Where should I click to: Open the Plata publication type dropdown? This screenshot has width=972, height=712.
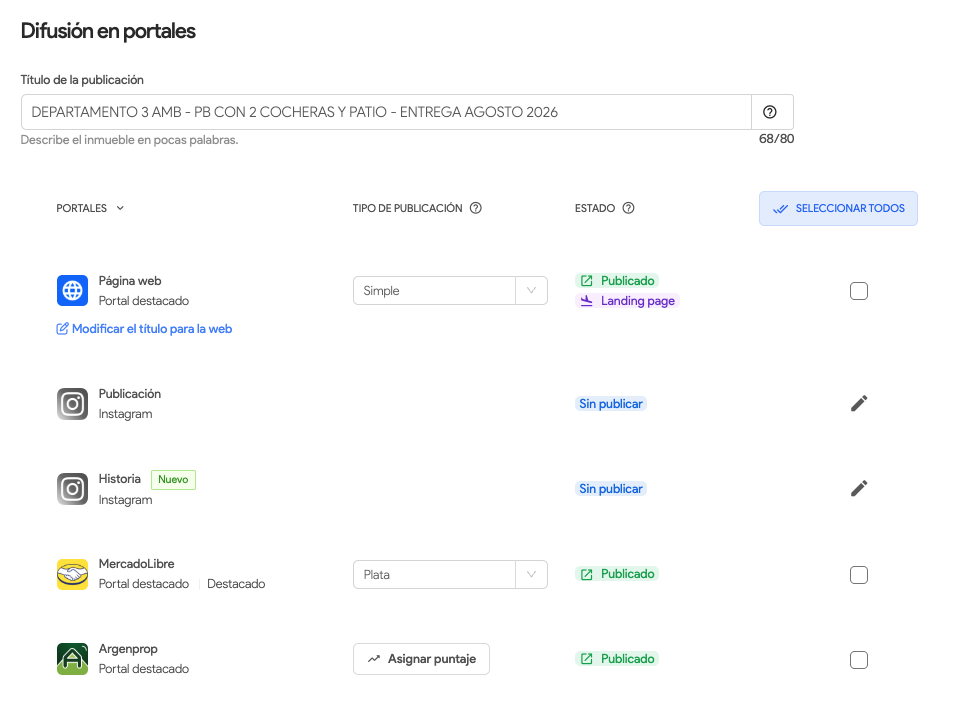[x=450, y=575]
